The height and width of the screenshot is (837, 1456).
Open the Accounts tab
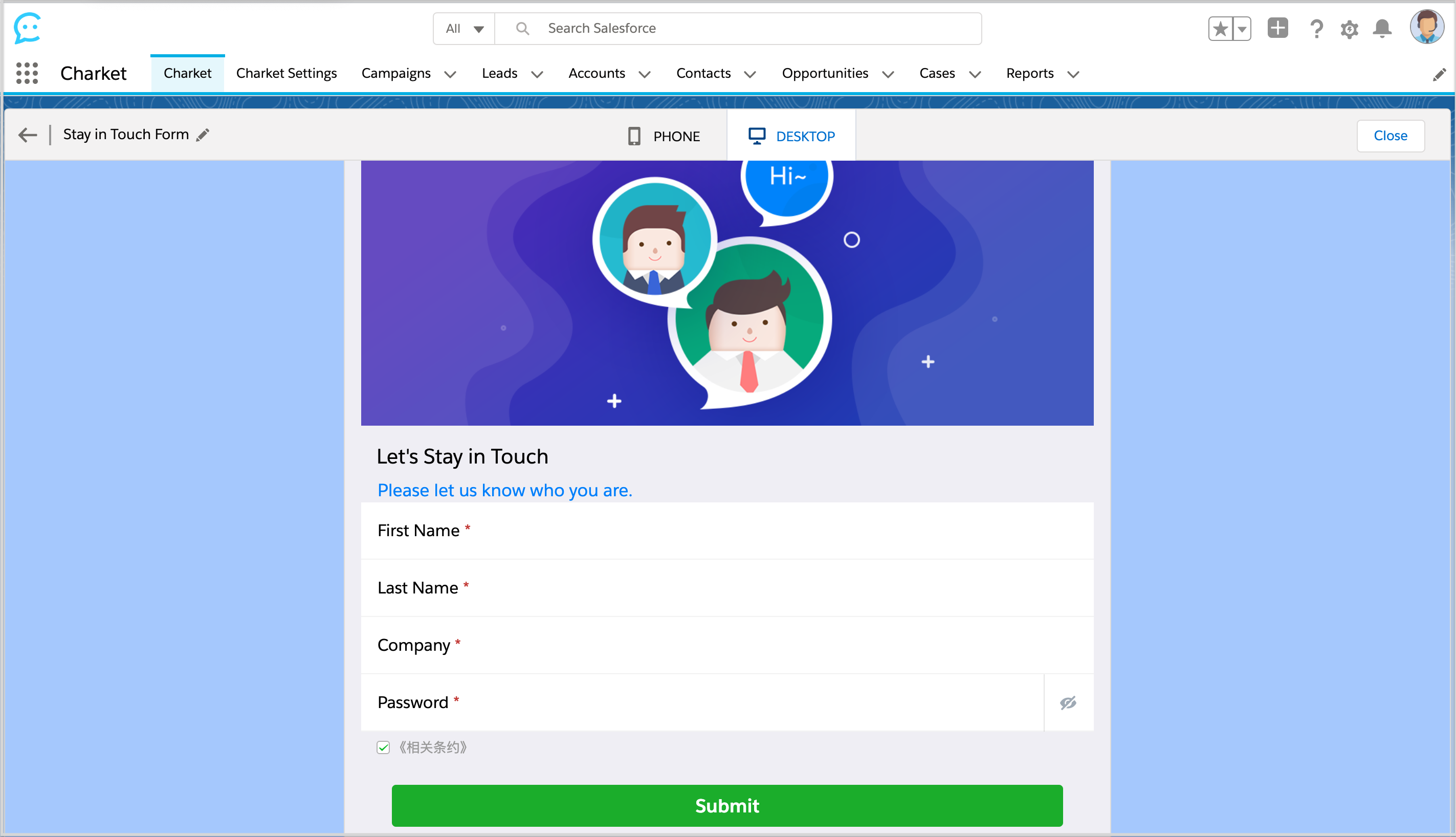click(x=597, y=73)
